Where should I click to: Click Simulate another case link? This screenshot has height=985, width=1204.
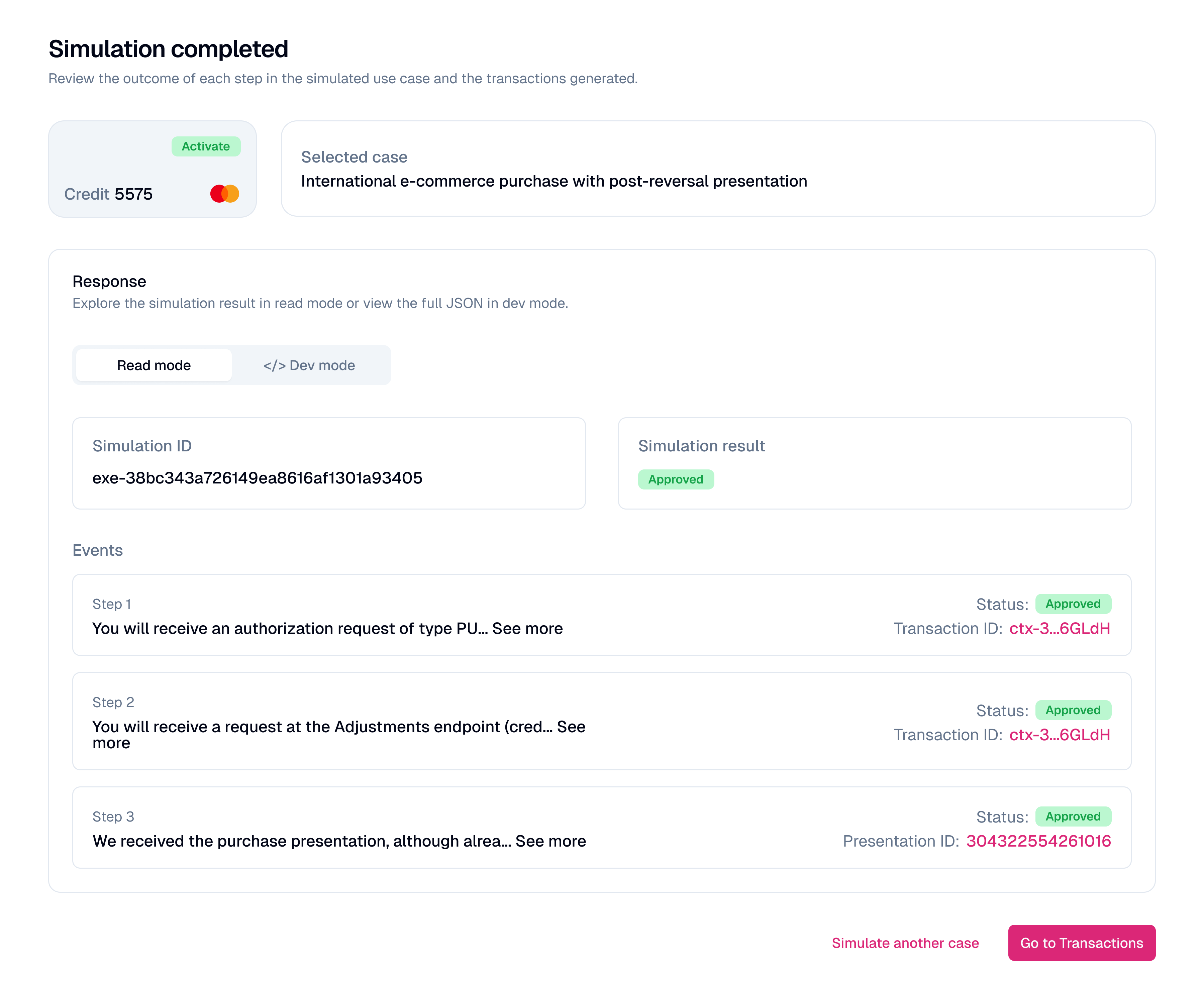pos(905,943)
